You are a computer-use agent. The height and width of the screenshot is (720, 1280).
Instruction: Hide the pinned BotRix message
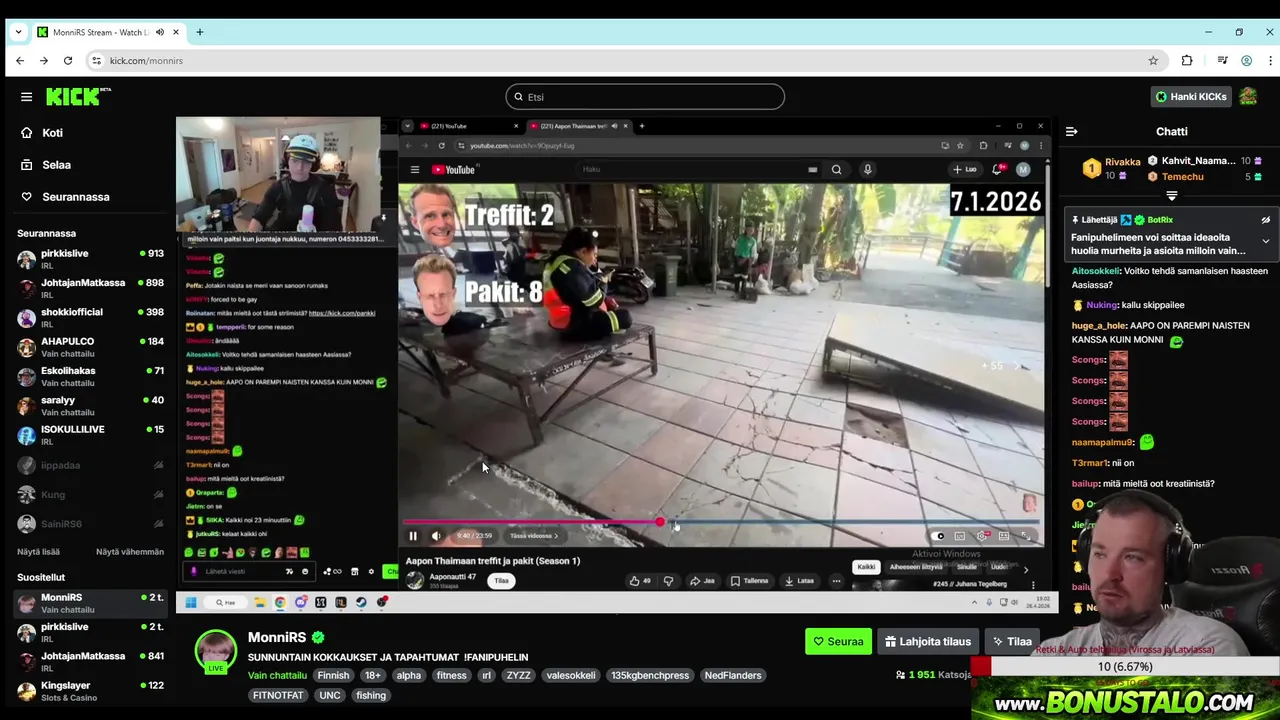1265,220
